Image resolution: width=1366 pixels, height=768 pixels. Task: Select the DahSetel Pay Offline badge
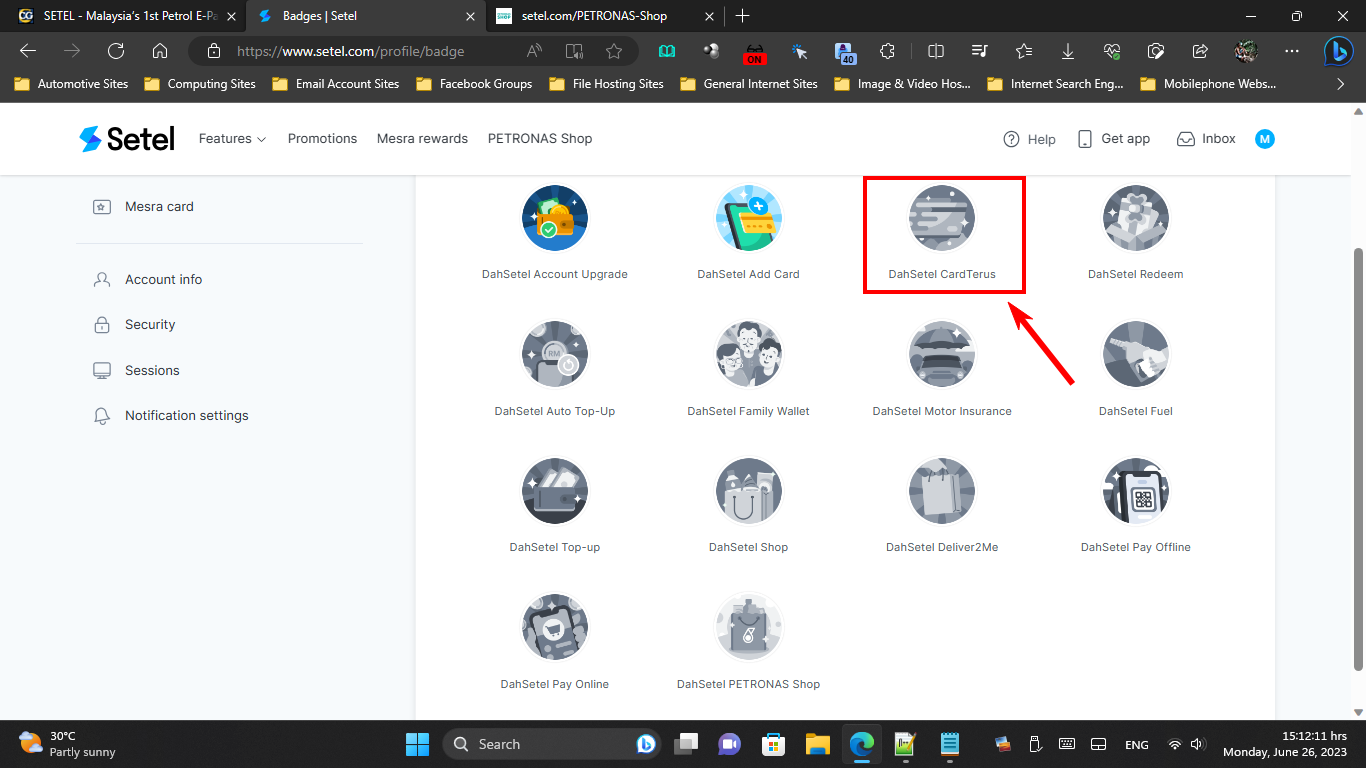tap(1136, 491)
